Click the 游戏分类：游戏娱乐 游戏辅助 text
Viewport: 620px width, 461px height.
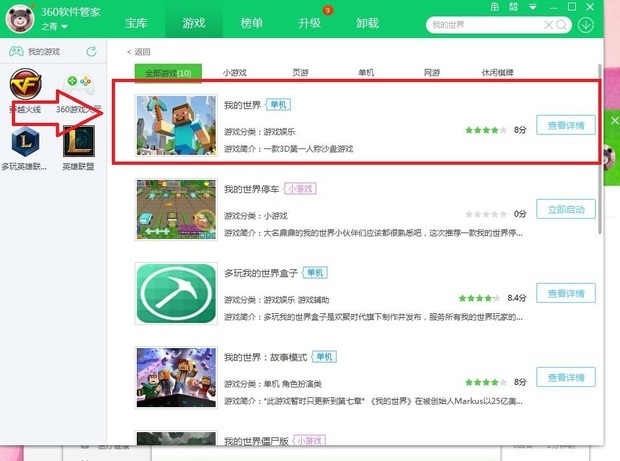point(276,300)
